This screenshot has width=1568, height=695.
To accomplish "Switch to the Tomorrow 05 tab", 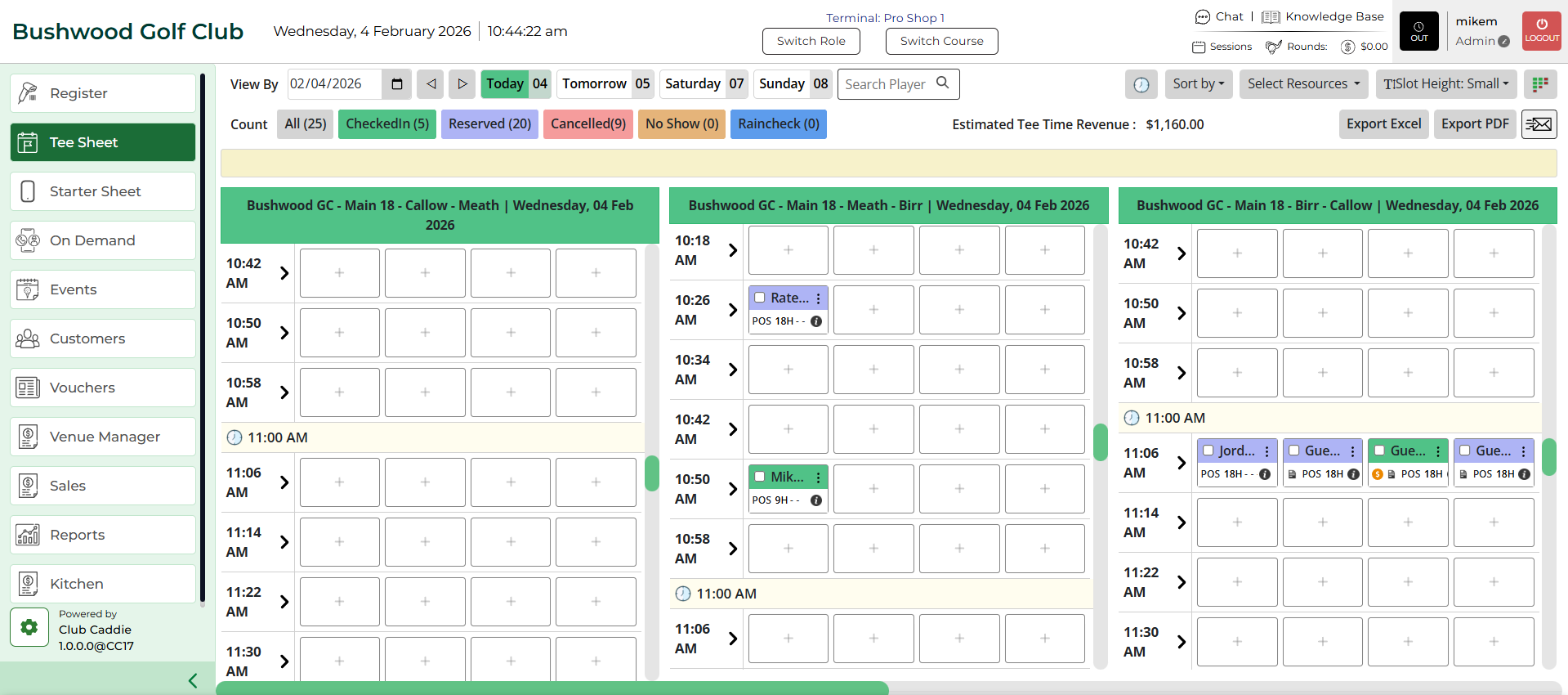I will tap(605, 84).
